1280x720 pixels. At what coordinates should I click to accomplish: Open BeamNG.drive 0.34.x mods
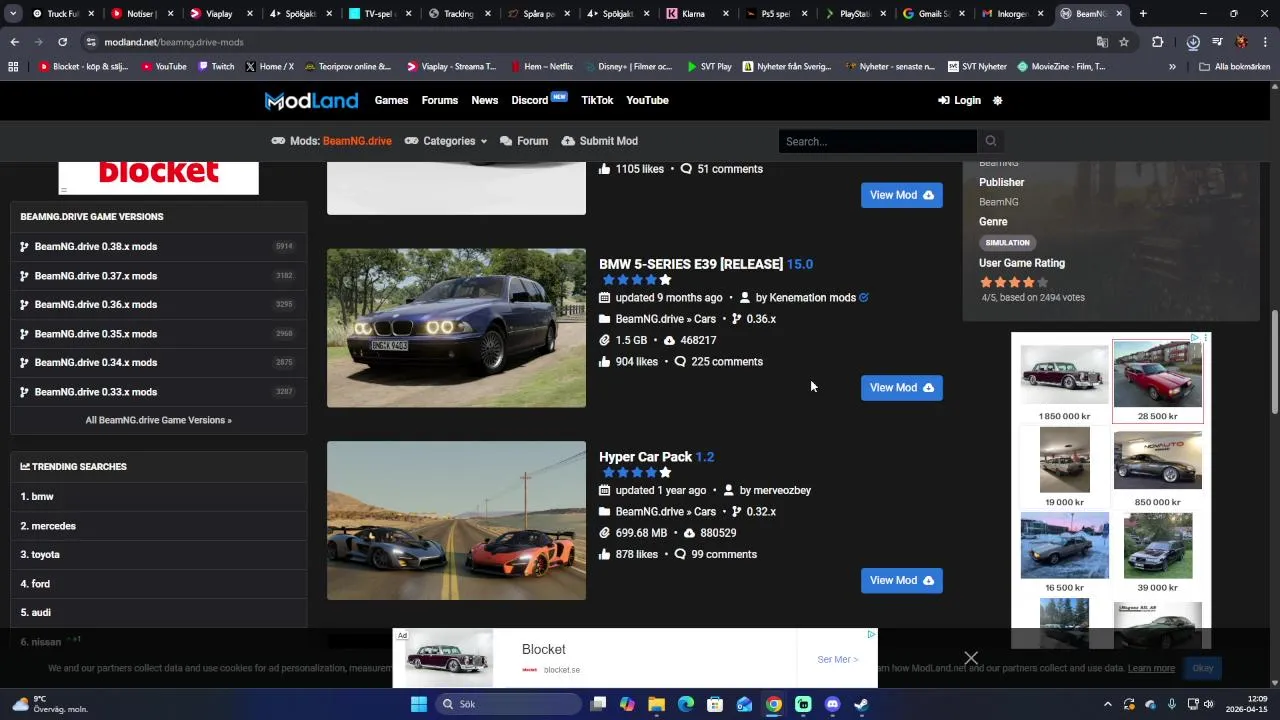pyautogui.click(x=158, y=363)
